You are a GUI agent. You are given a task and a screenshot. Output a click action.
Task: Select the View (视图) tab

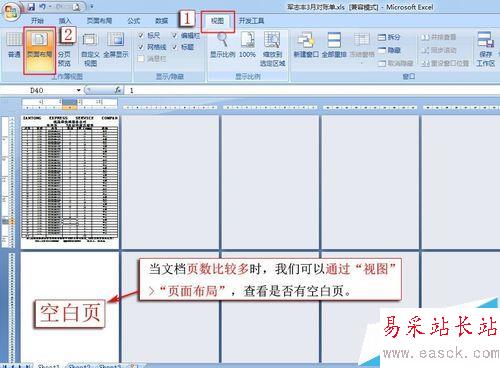coord(217,21)
